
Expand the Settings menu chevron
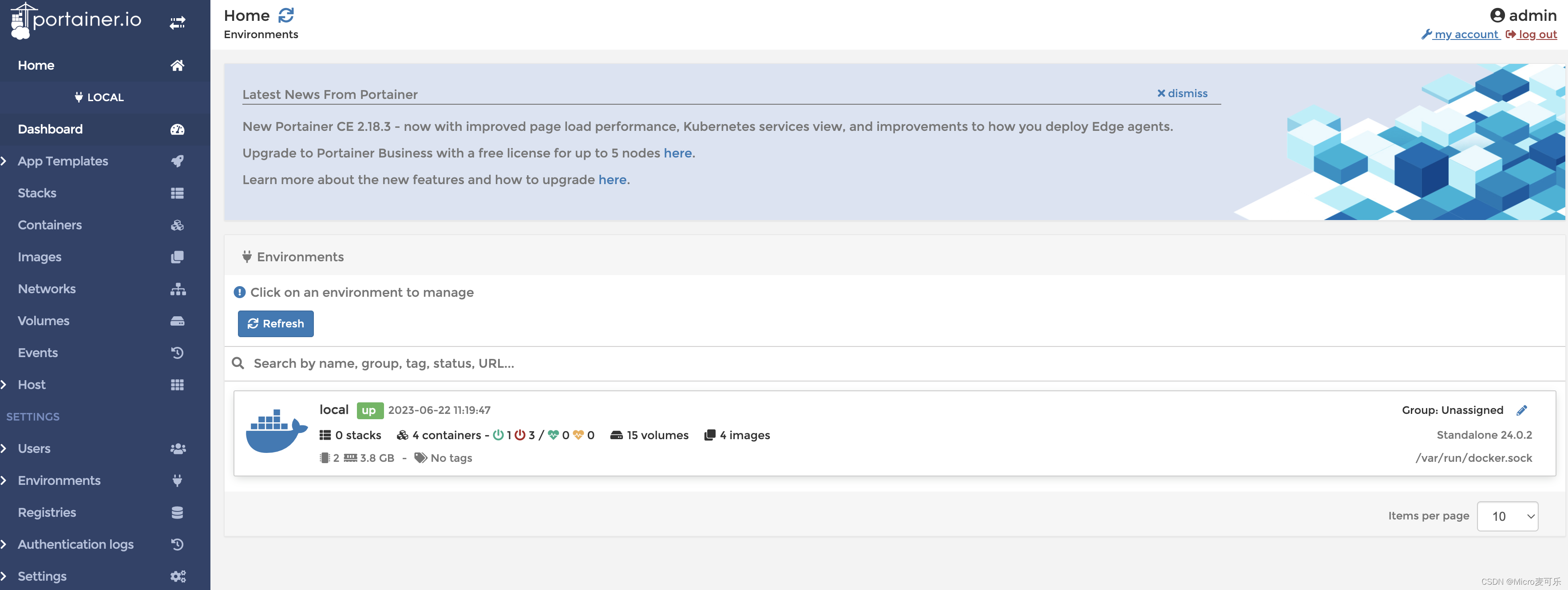tap(4, 576)
